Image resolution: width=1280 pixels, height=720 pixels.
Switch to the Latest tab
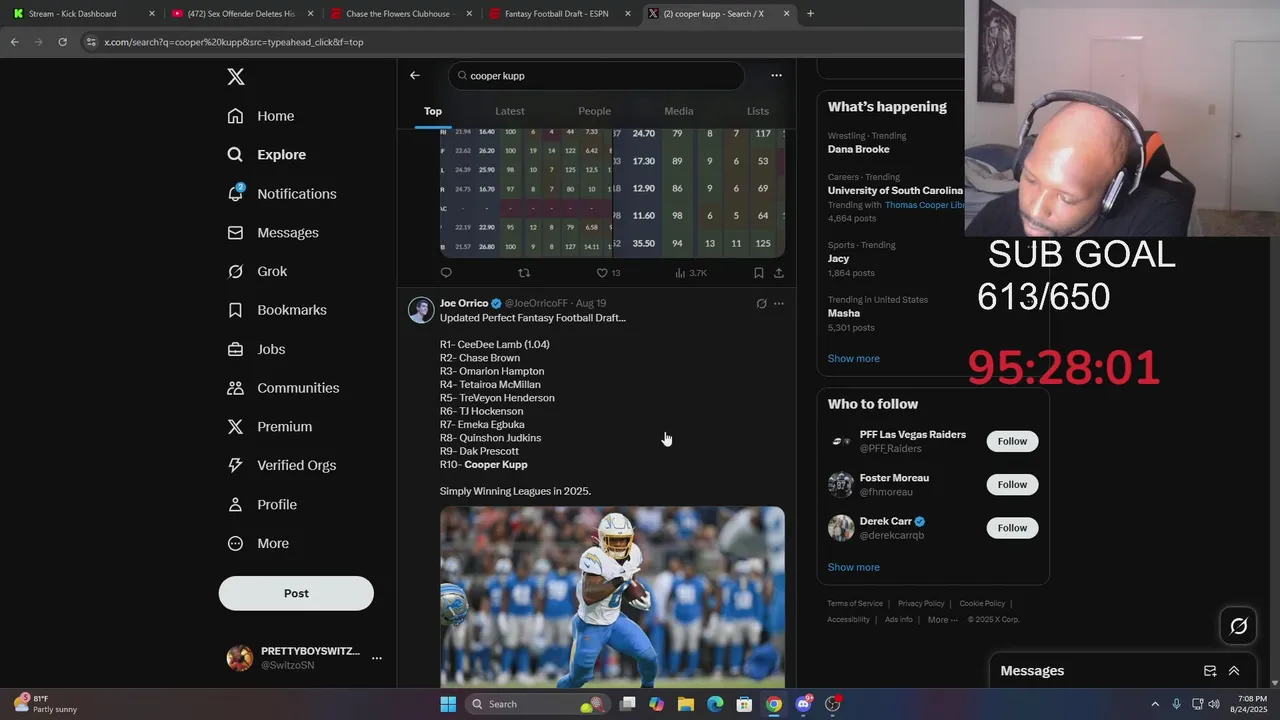point(510,111)
